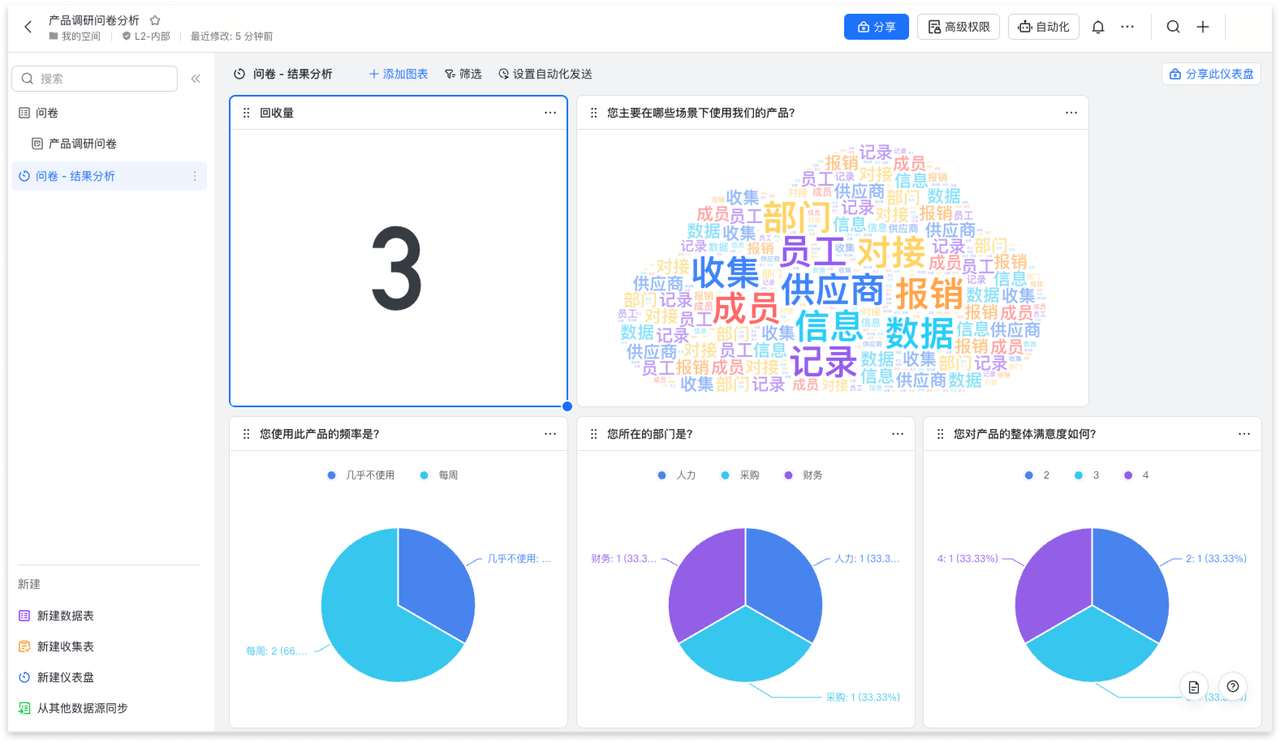This screenshot has height=743, width=1280.
Task: Click the sidebar 搜索 search field
Action: pyautogui.click(x=95, y=79)
